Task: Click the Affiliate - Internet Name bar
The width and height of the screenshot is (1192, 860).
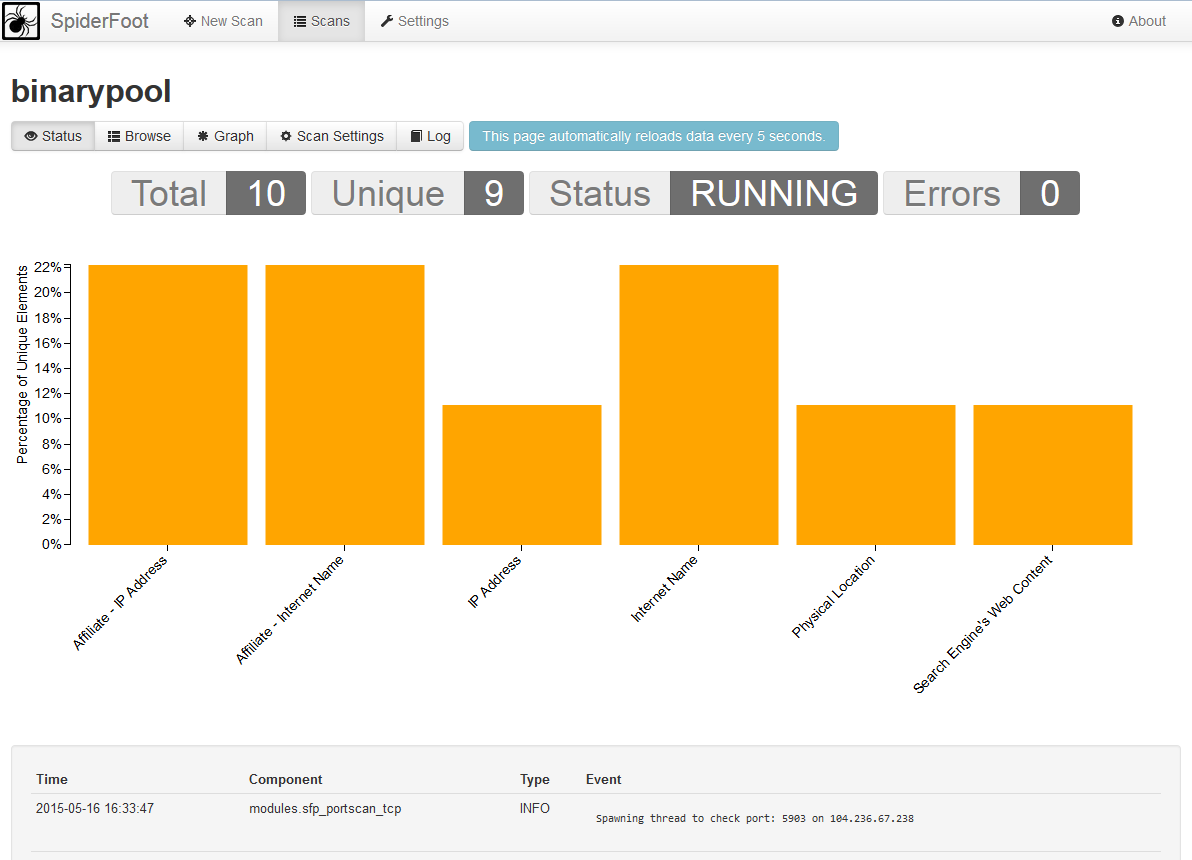Action: click(x=345, y=405)
